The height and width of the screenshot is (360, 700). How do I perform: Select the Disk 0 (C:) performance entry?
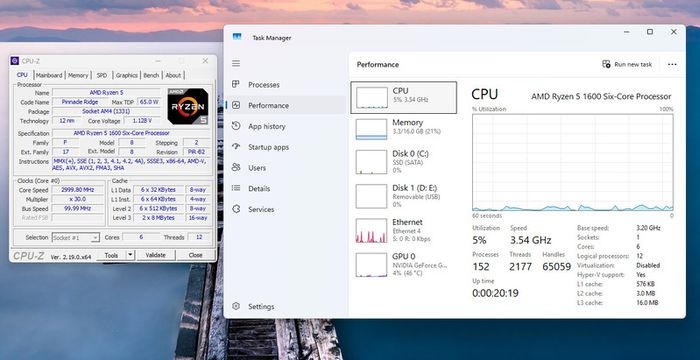tap(404, 162)
